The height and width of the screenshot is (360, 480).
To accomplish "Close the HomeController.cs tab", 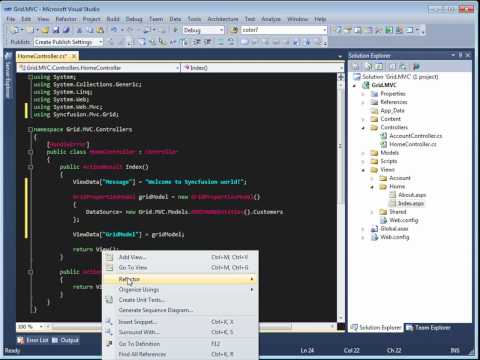I will [74, 56].
